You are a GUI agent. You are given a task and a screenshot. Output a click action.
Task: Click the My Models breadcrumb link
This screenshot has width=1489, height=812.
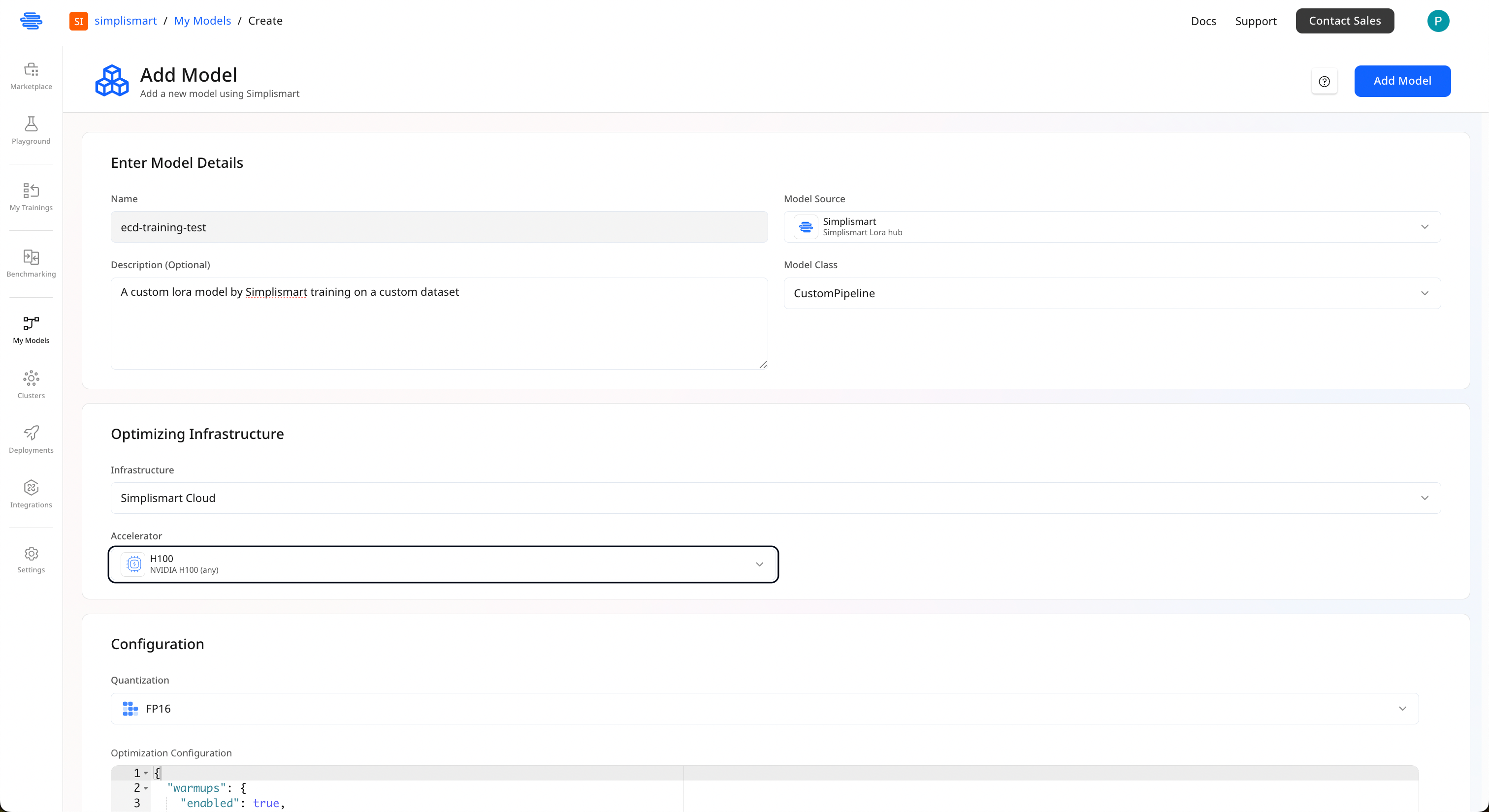click(202, 21)
